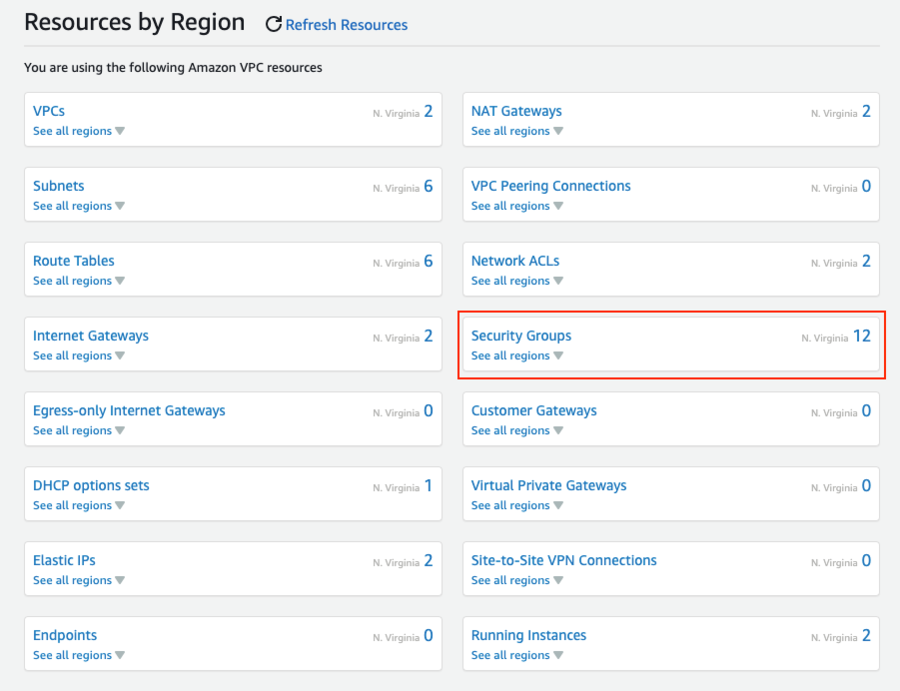Screen dimensions: 900x691
Task: Expand See all regions under Virtual Private Gateways
Action: coord(517,506)
